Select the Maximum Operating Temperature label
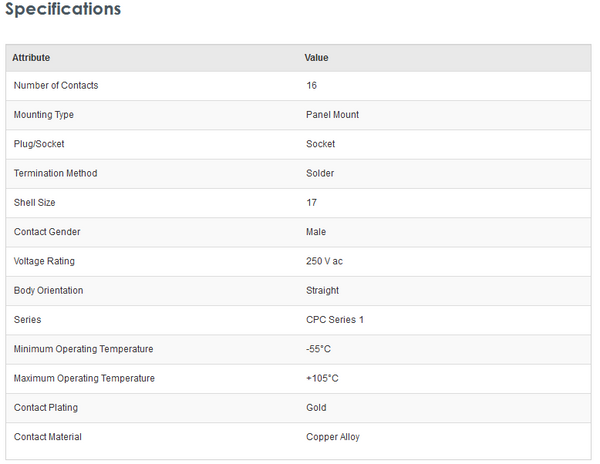This screenshot has height=464, width=600. 84,379
